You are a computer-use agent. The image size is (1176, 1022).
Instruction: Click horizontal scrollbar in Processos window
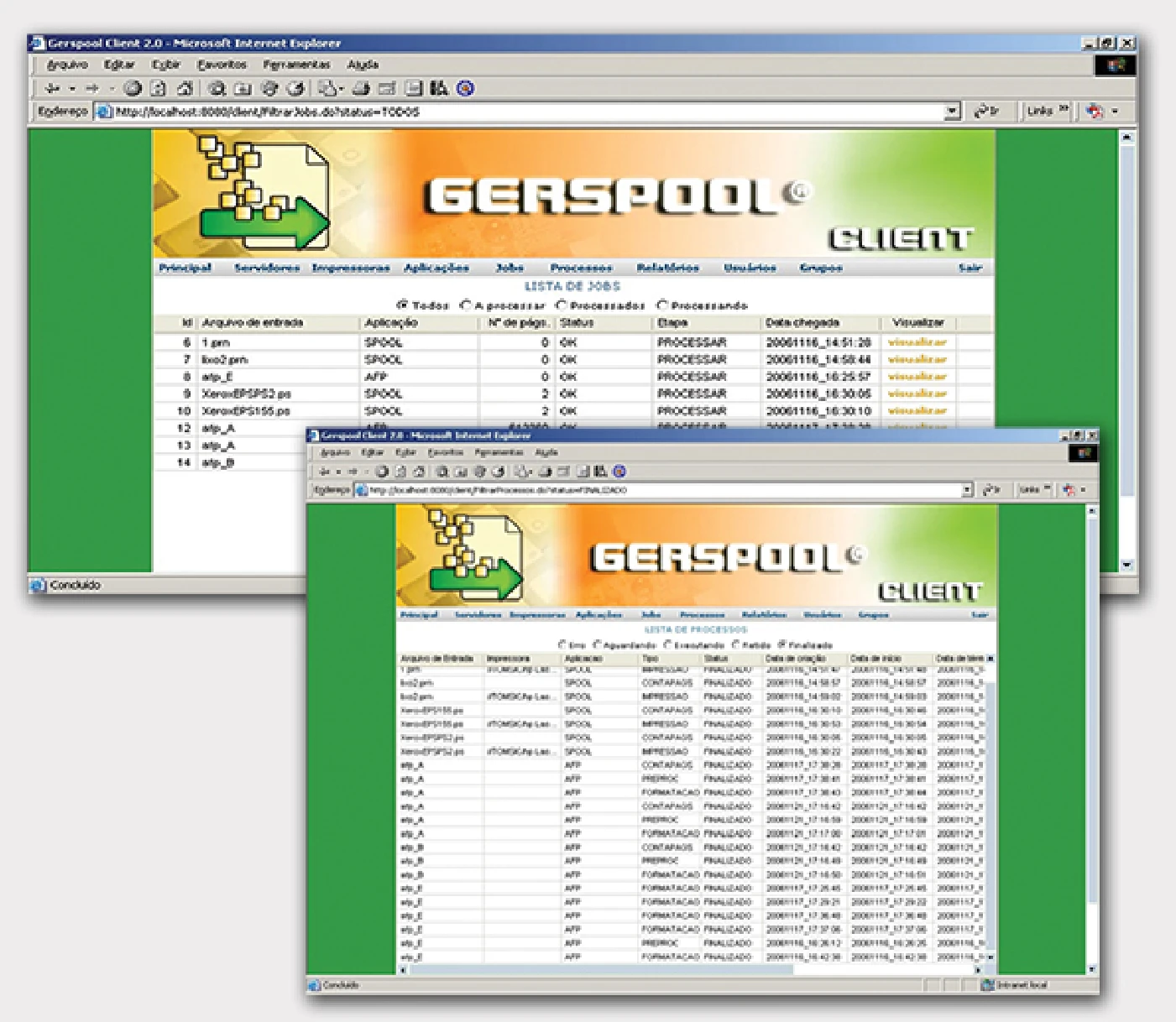tap(692, 970)
